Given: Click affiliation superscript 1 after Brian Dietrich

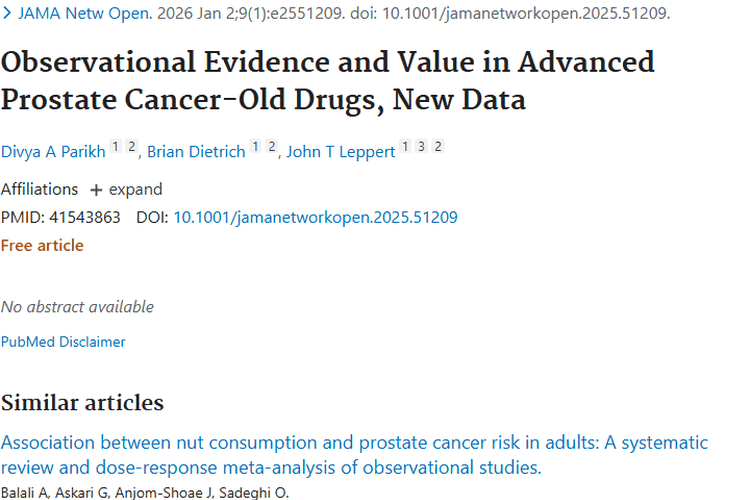Looking at the screenshot, I should click(x=255, y=148).
